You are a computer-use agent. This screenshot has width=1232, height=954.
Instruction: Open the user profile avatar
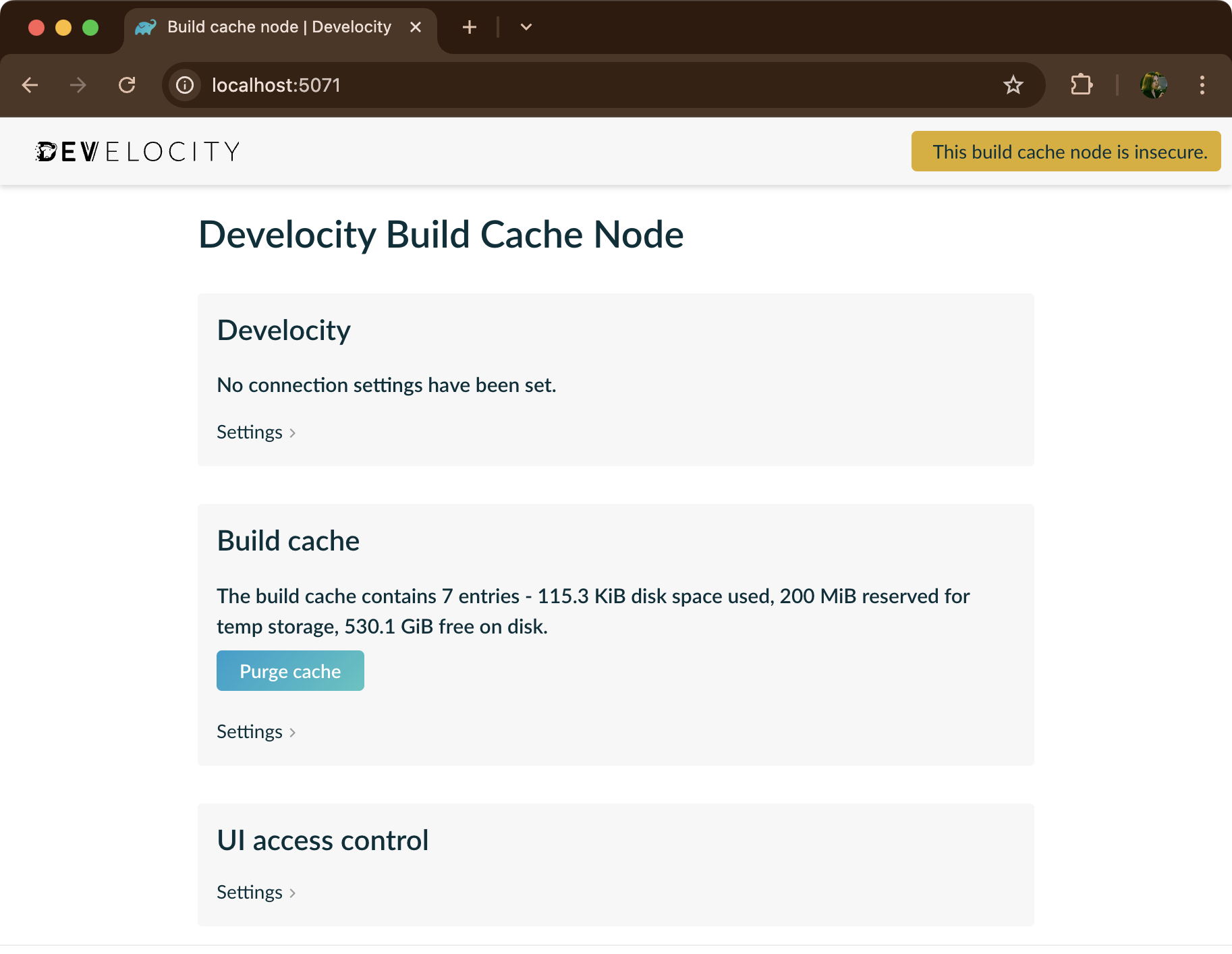point(1154,85)
